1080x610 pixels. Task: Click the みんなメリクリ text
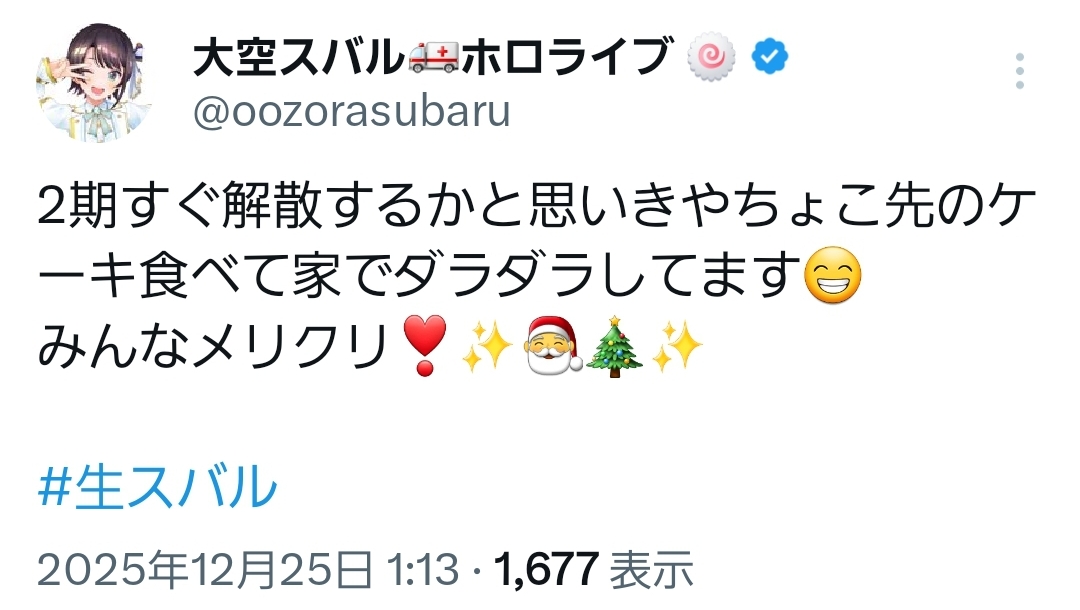215,346
